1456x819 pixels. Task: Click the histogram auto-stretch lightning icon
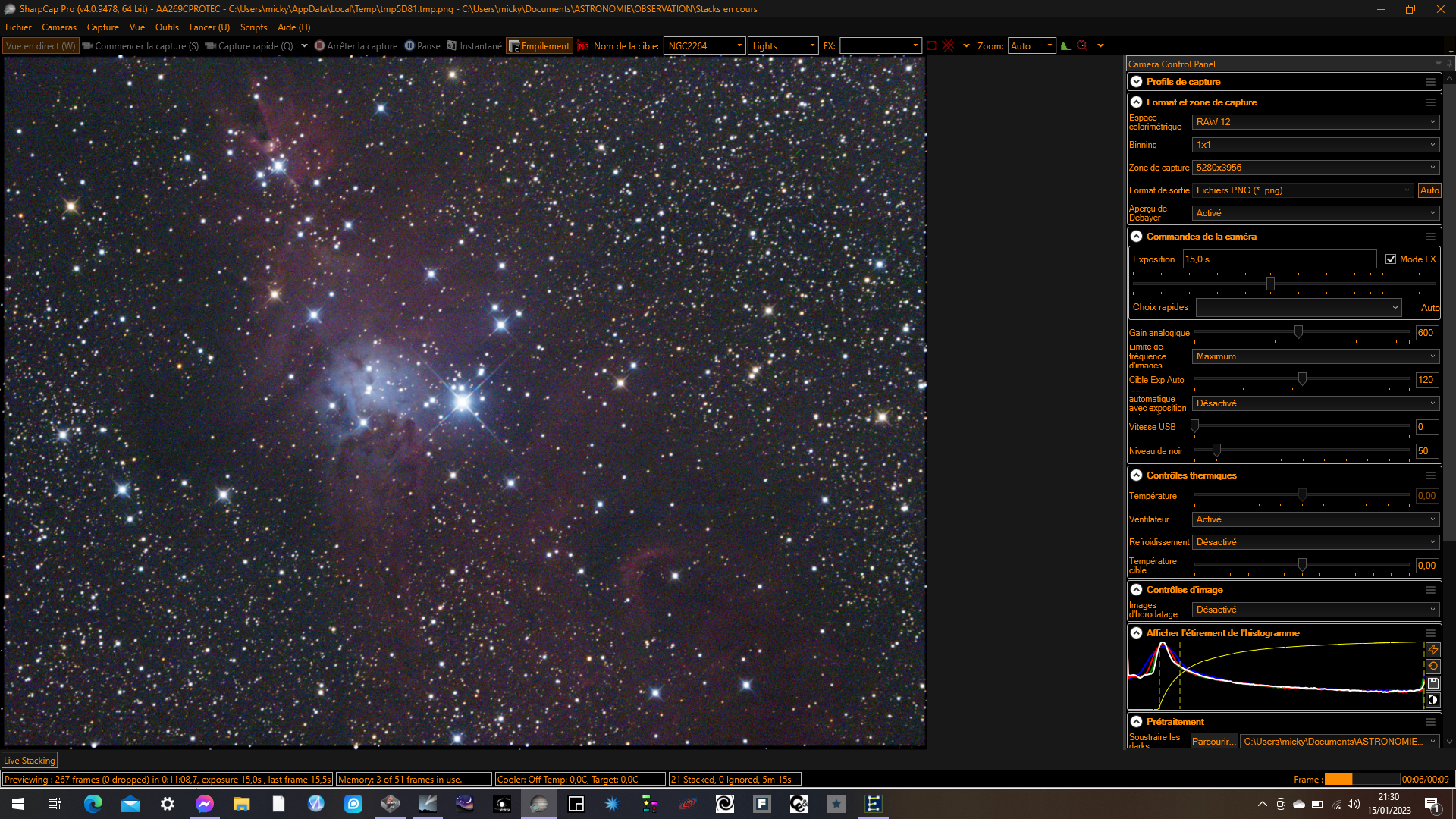[x=1432, y=650]
